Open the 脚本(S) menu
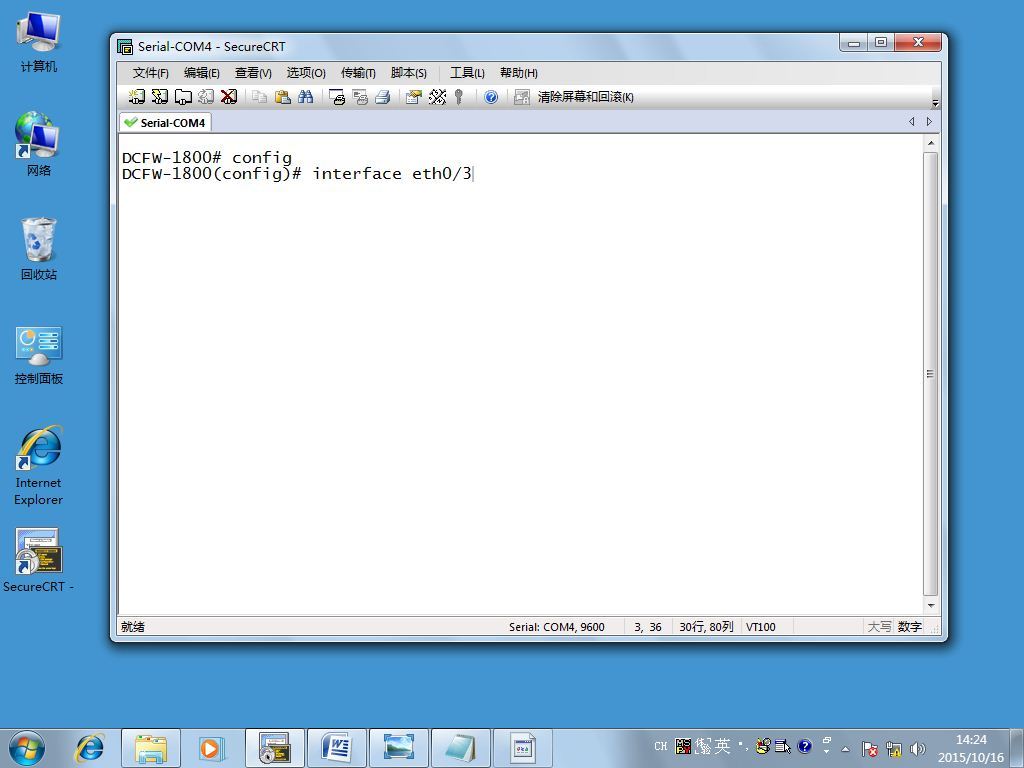Image resolution: width=1024 pixels, height=768 pixels. coord(408,72)
